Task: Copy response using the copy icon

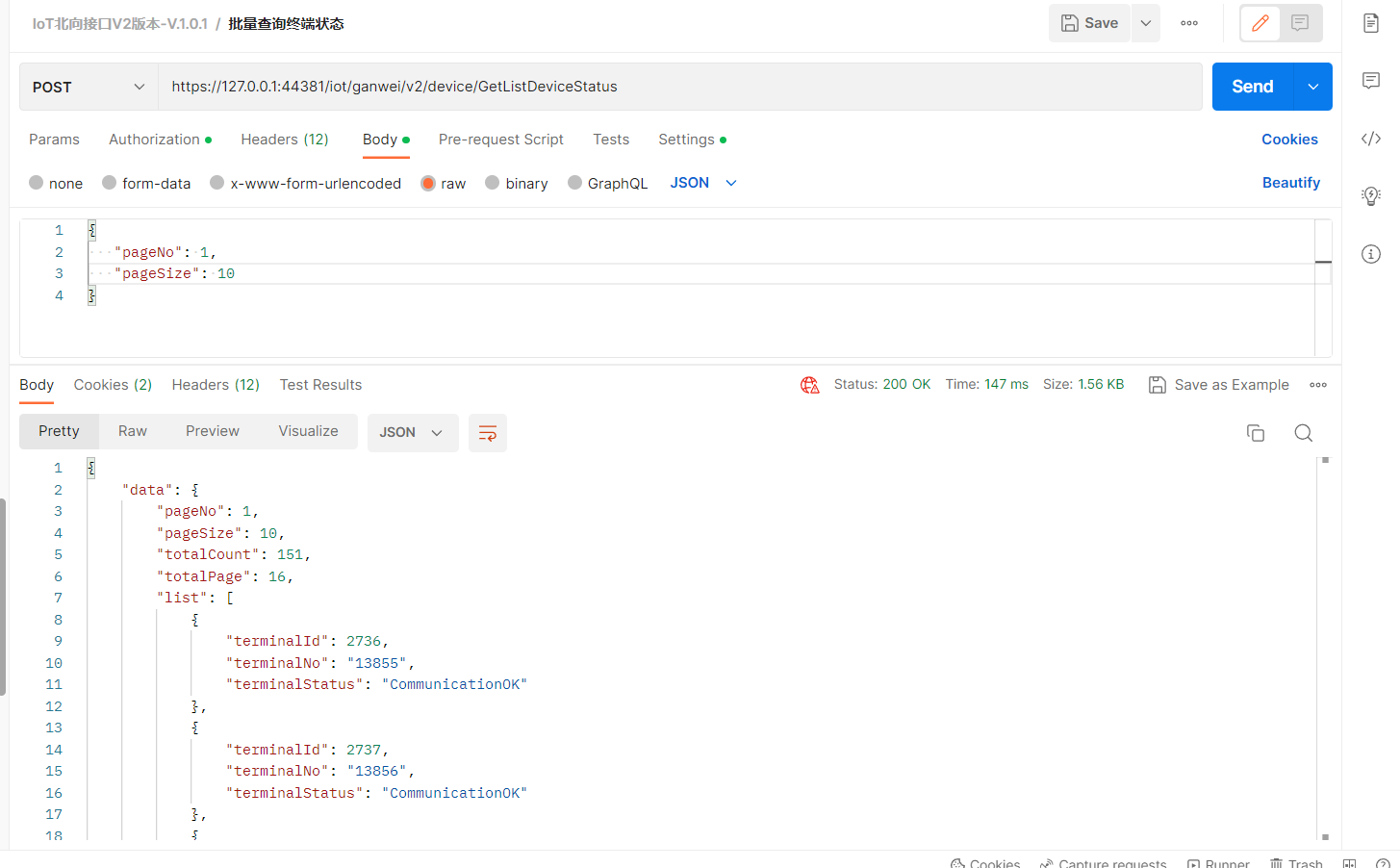Action: (x=1255, y=433)
